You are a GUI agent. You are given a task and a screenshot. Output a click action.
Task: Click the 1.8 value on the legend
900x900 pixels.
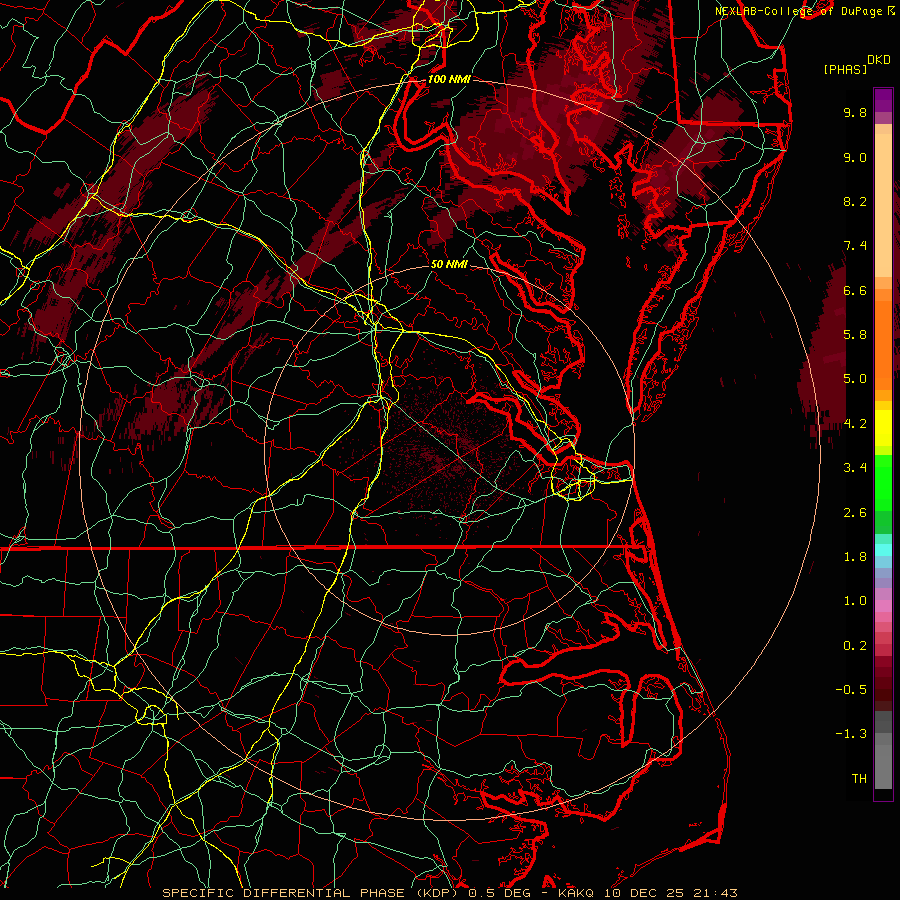(x=855, y=557)
